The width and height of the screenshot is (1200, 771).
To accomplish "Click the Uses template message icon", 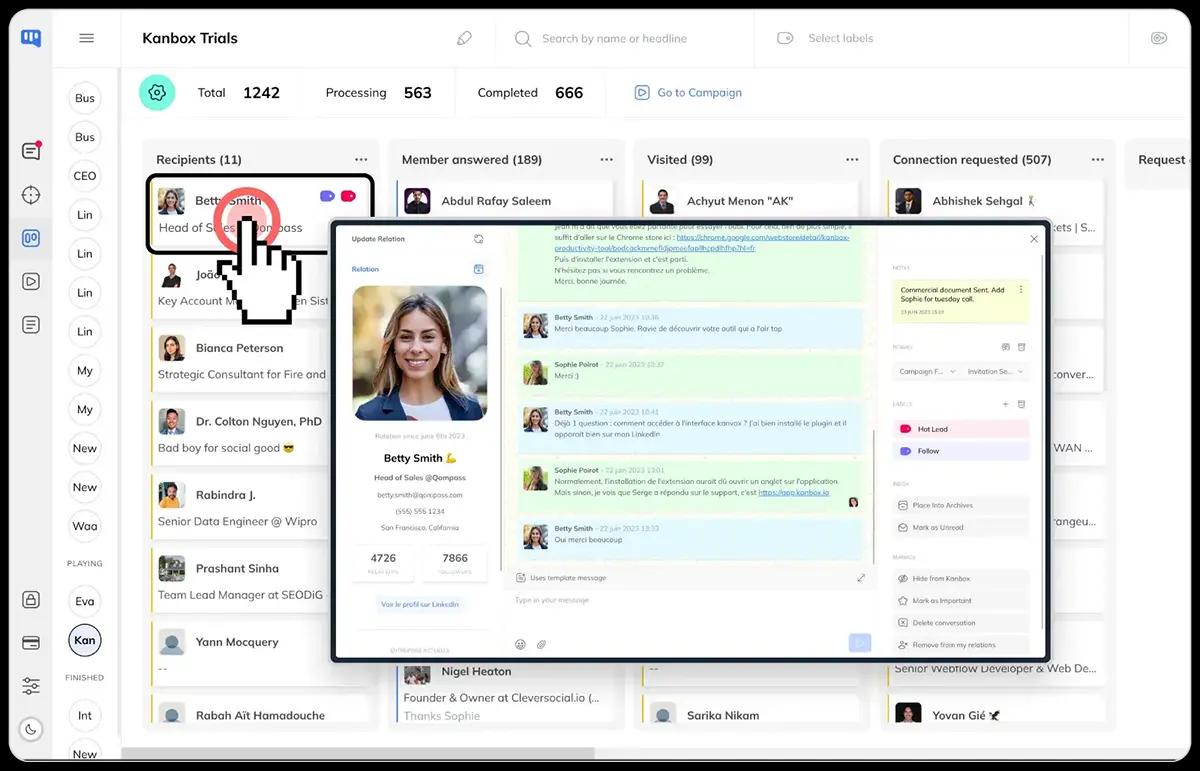I will coord(521,578).
